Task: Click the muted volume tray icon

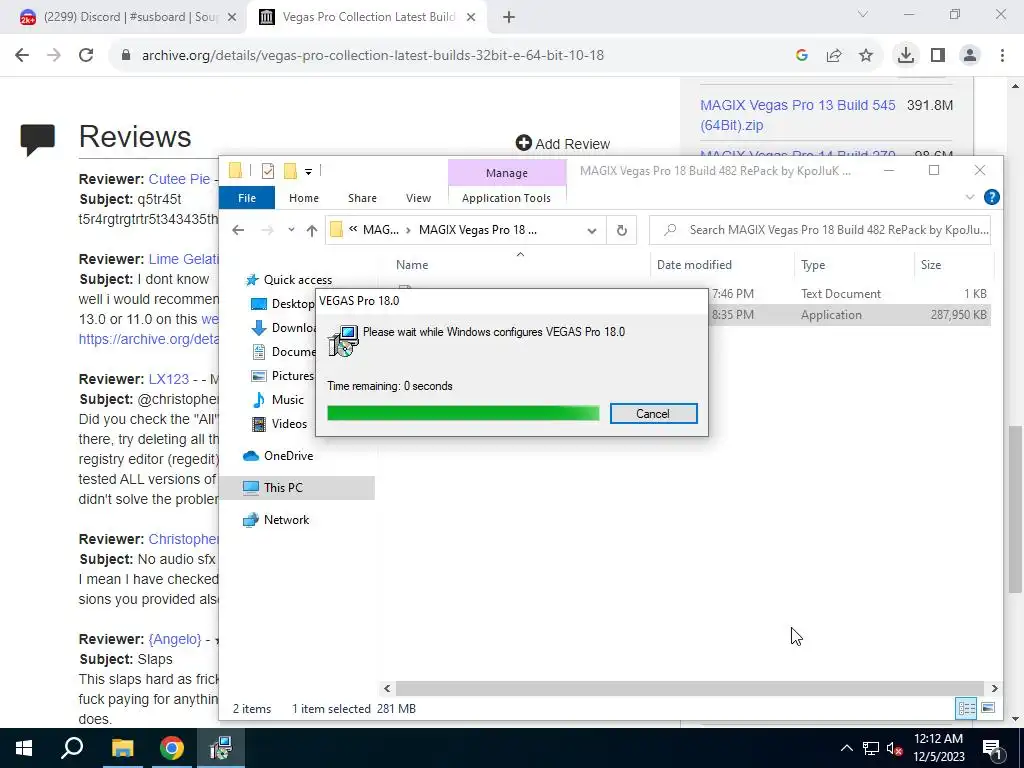Action: [x=894, y=748]
